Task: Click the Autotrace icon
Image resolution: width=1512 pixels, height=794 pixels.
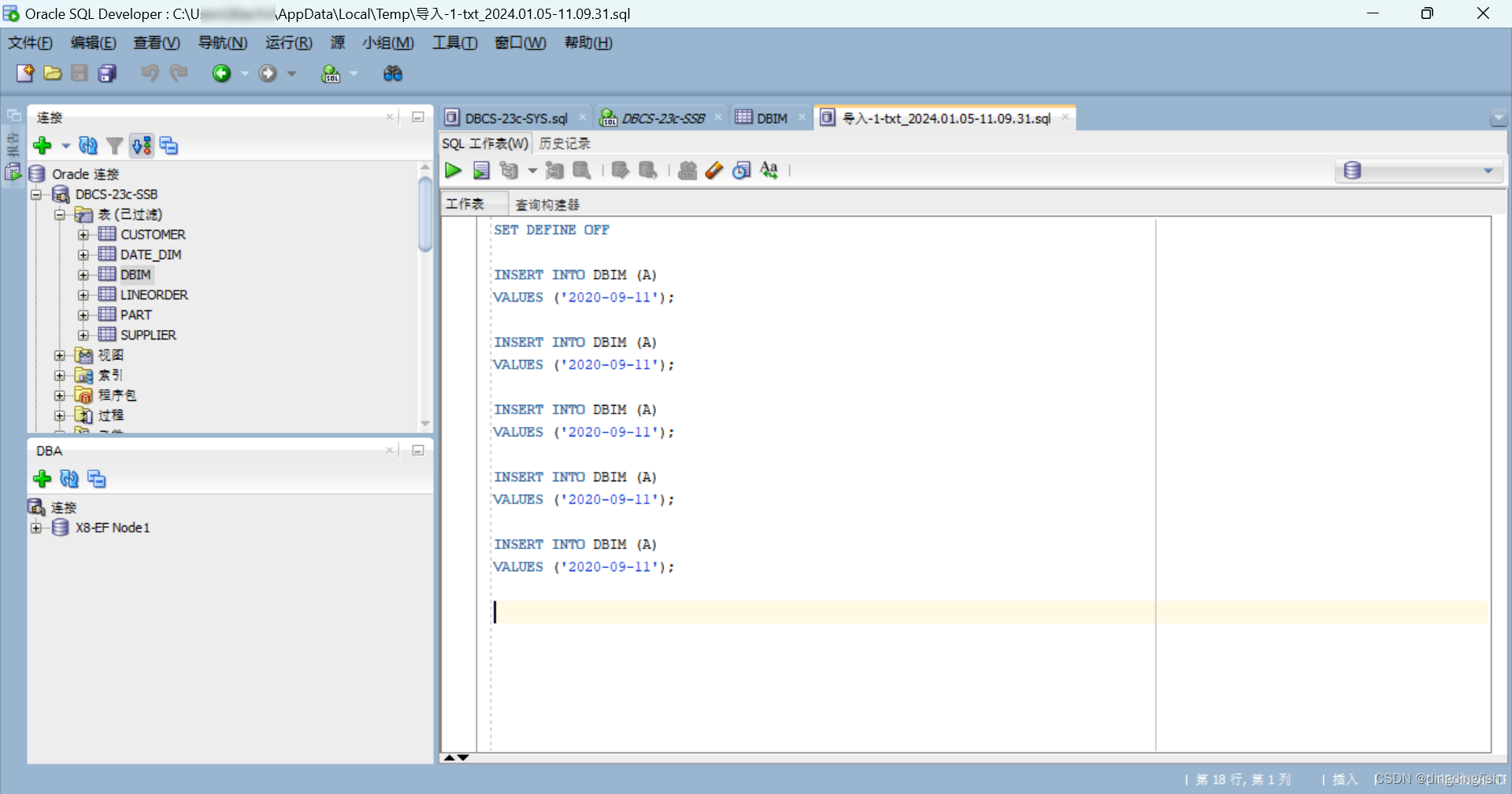Action: [x=554, y=170]
